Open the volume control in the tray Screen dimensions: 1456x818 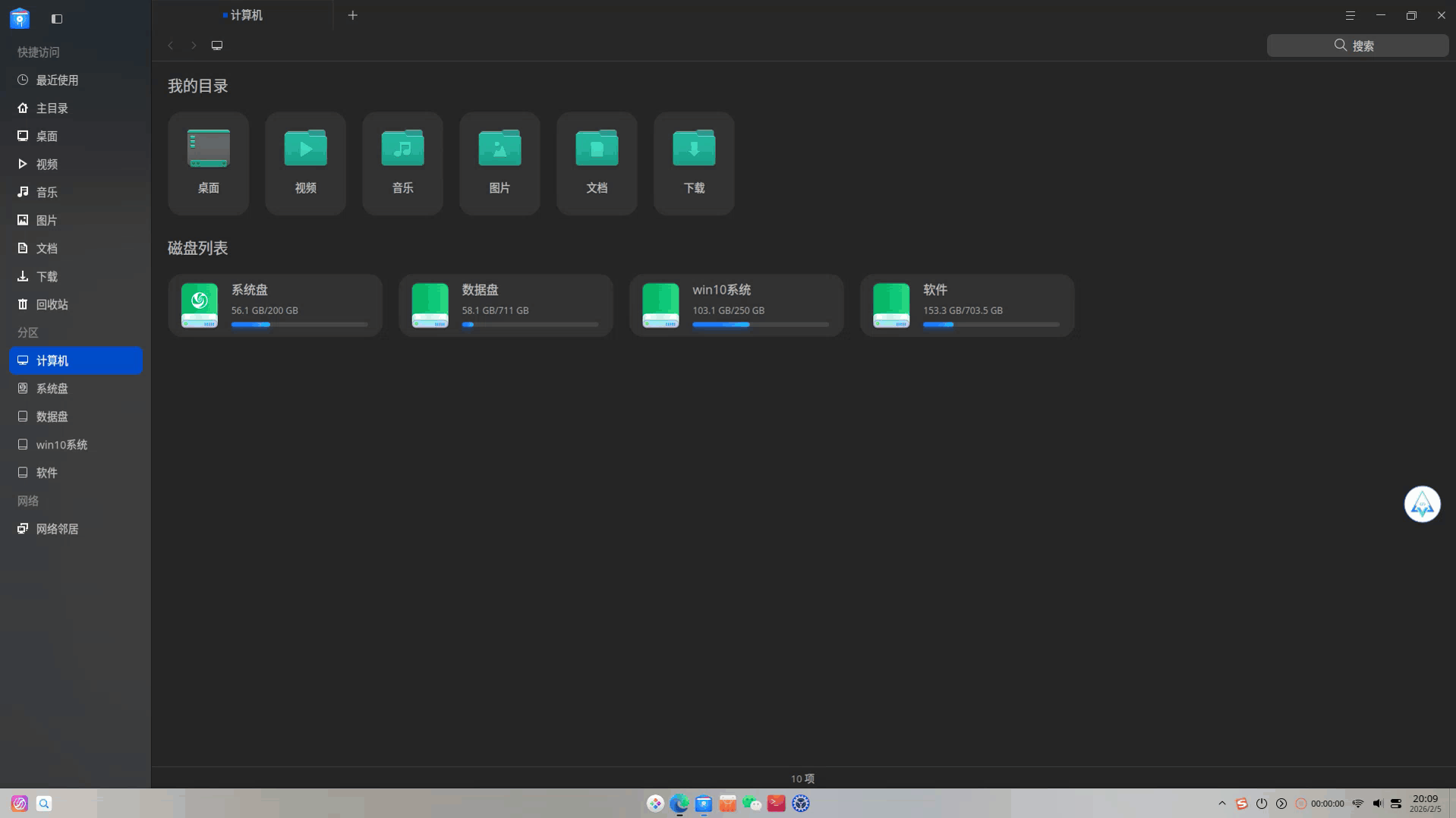(1377, 804)
